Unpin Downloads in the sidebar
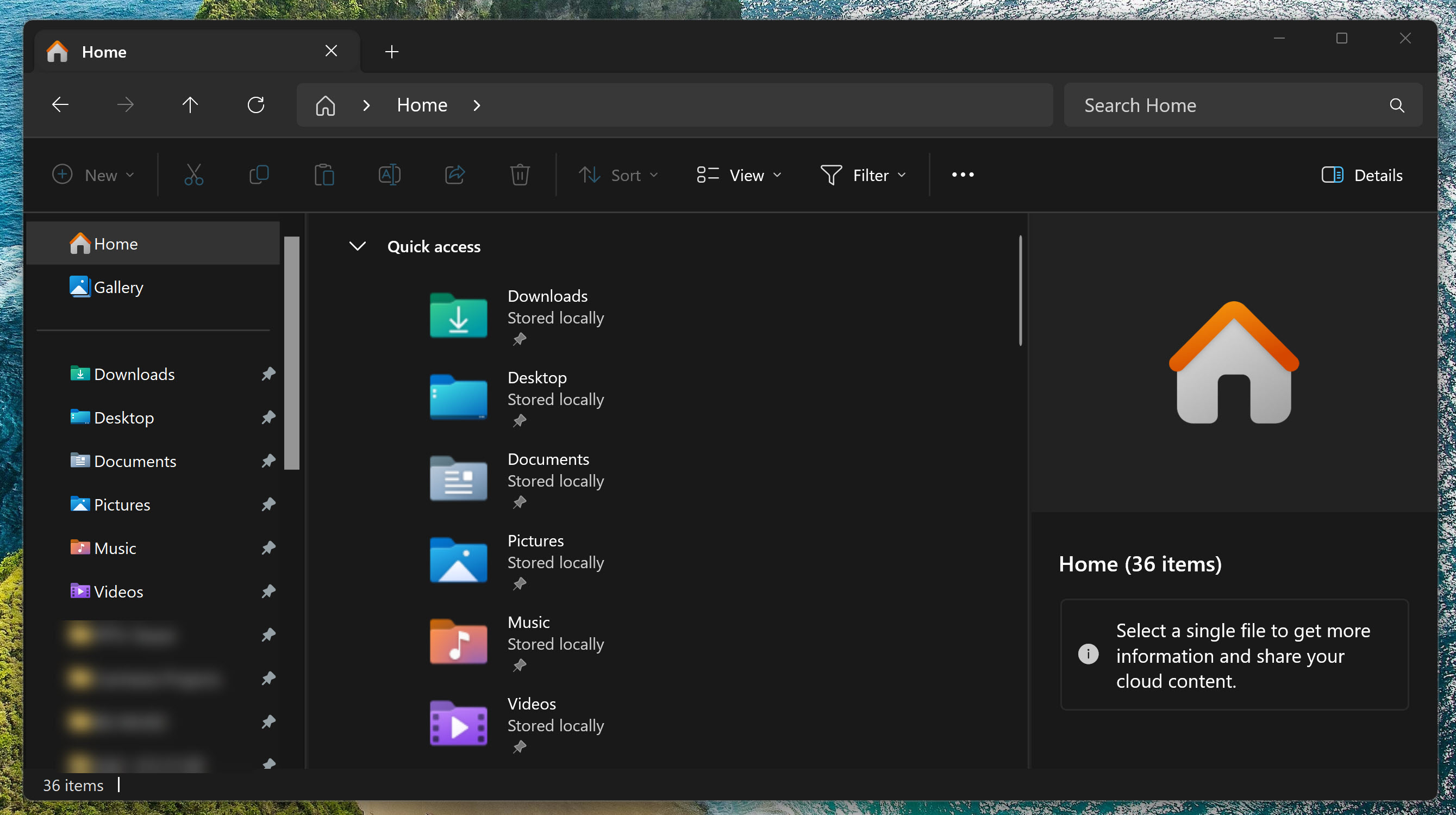The height and width of the screenshot is (815, 1456). [268, 374]
